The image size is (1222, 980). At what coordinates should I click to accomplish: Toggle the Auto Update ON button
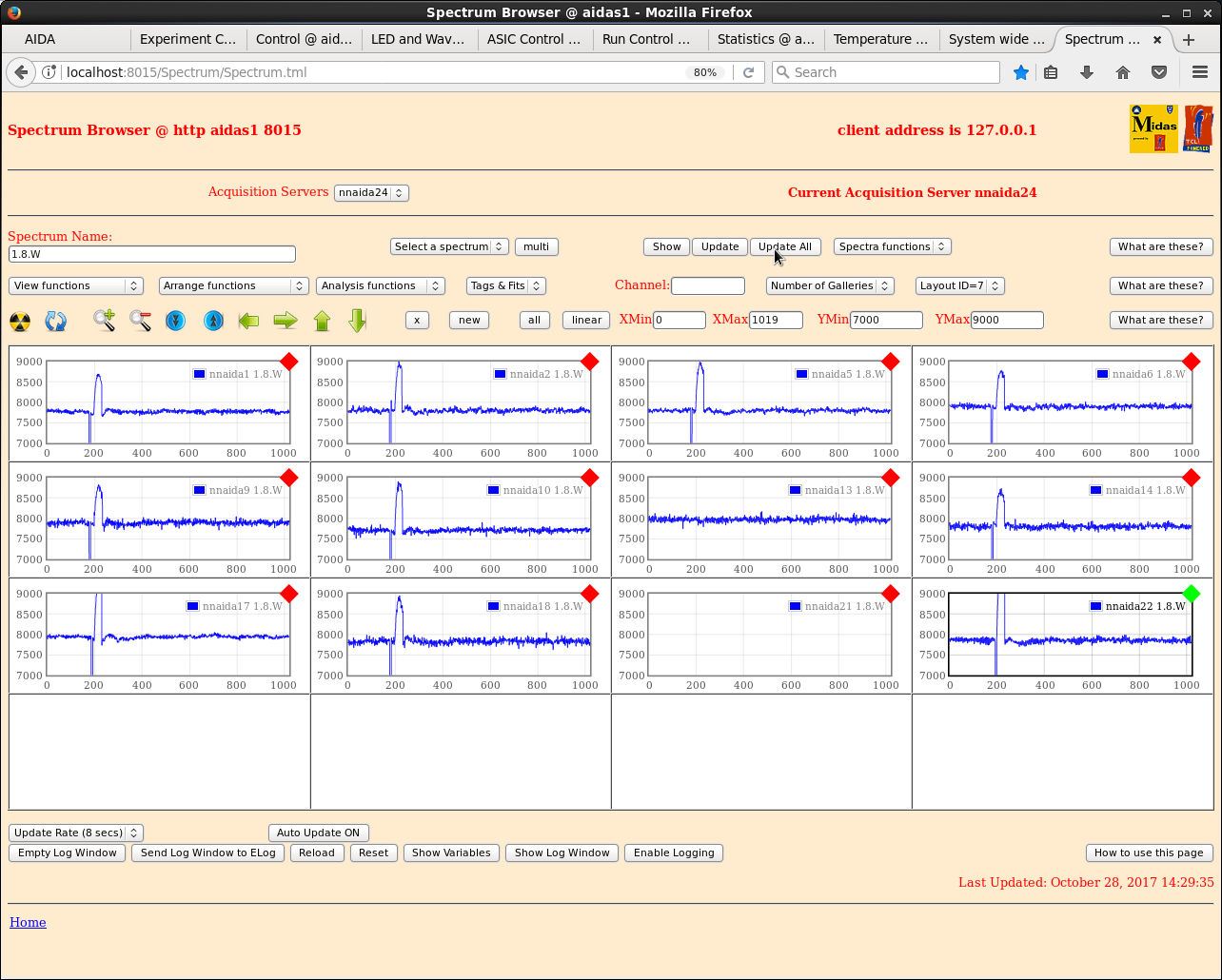pyautogui.click(x=319, y=833)
